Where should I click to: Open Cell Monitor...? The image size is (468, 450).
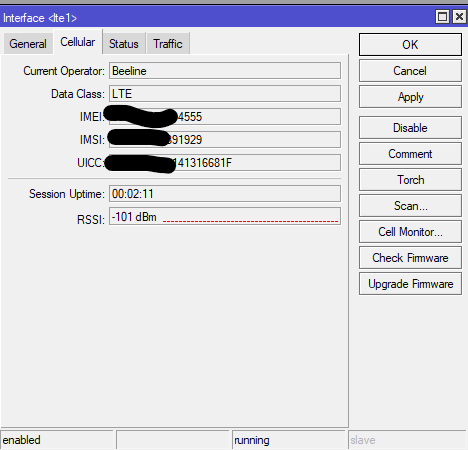(410, 232)
